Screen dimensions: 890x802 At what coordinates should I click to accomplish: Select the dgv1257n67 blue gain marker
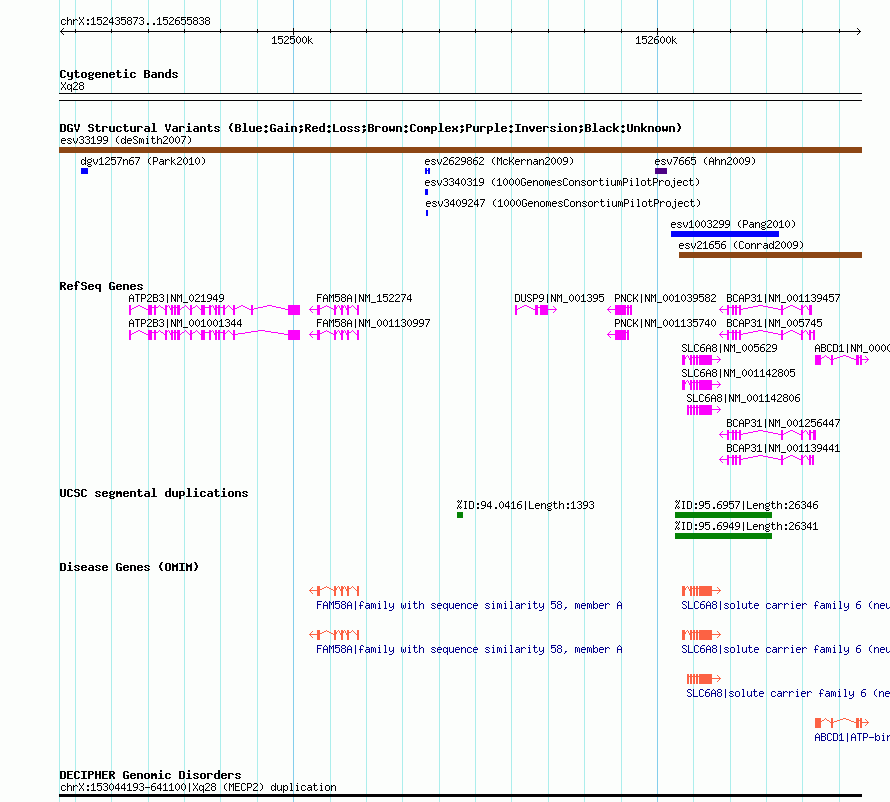tap(85, 171)
